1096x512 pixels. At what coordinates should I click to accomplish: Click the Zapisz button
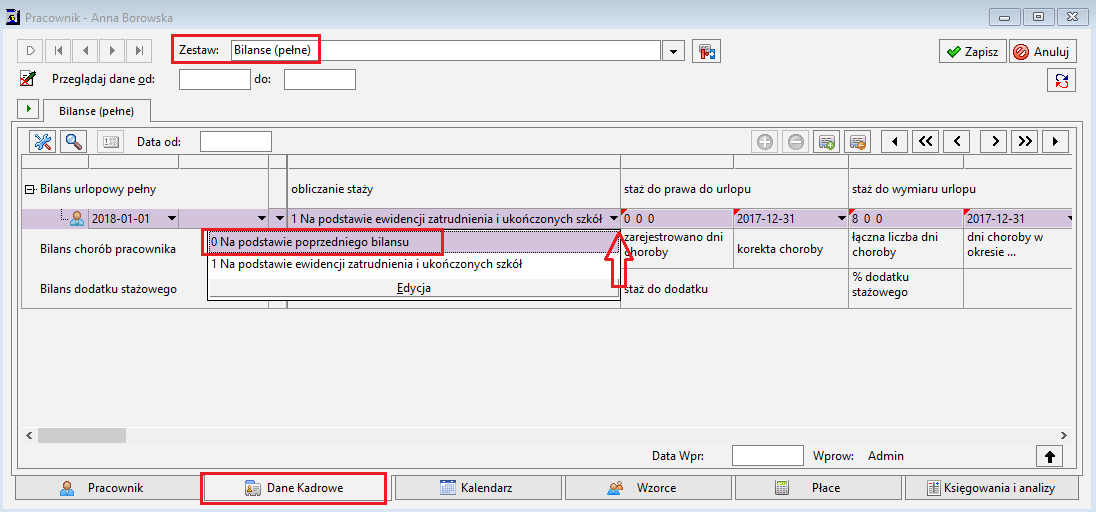pyautogui.click(x=972, y=52)
